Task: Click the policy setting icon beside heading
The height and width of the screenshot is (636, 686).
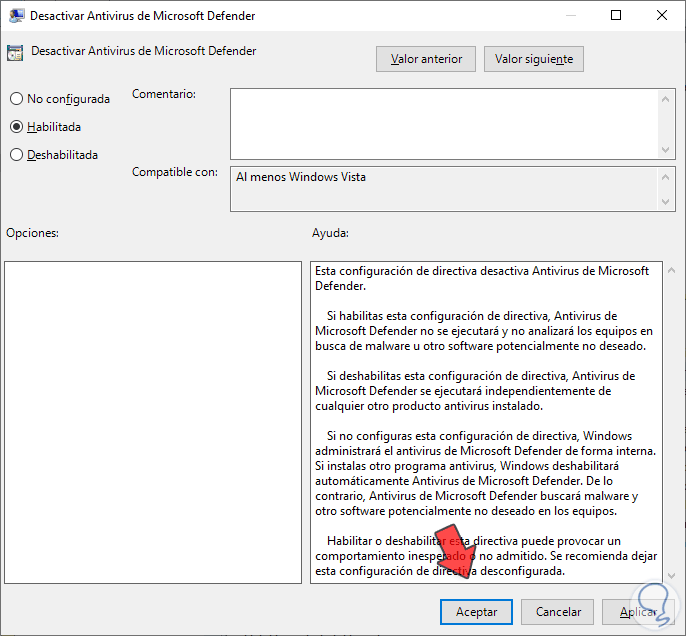Action: (15, 53)
